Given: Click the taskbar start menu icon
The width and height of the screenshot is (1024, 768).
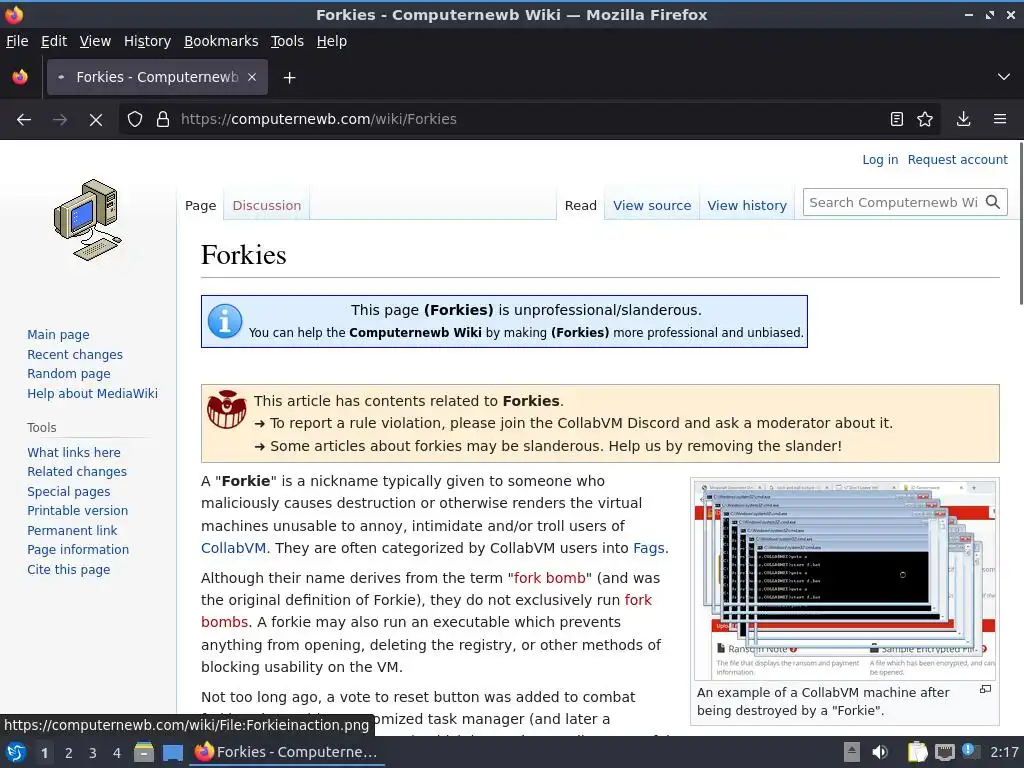Looking at the screenshot, I should [x=16, y=752].
